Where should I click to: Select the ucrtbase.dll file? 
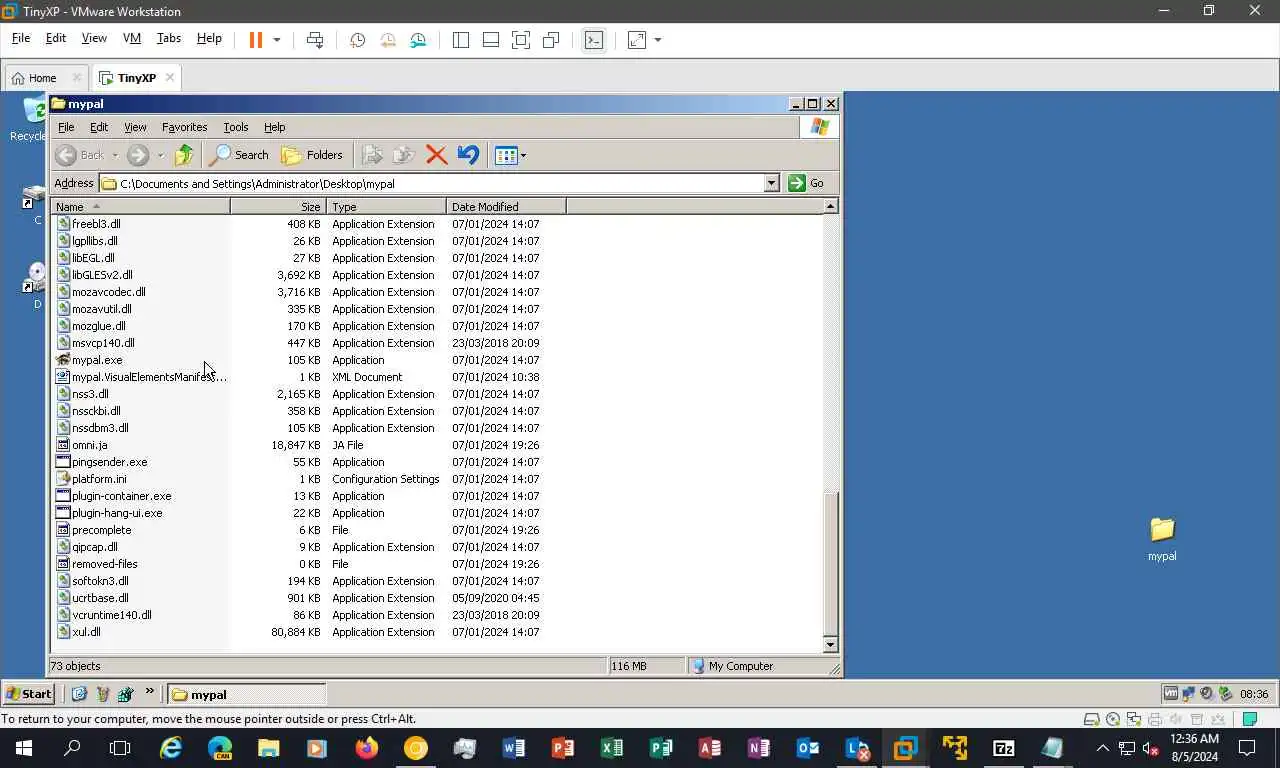100,598
